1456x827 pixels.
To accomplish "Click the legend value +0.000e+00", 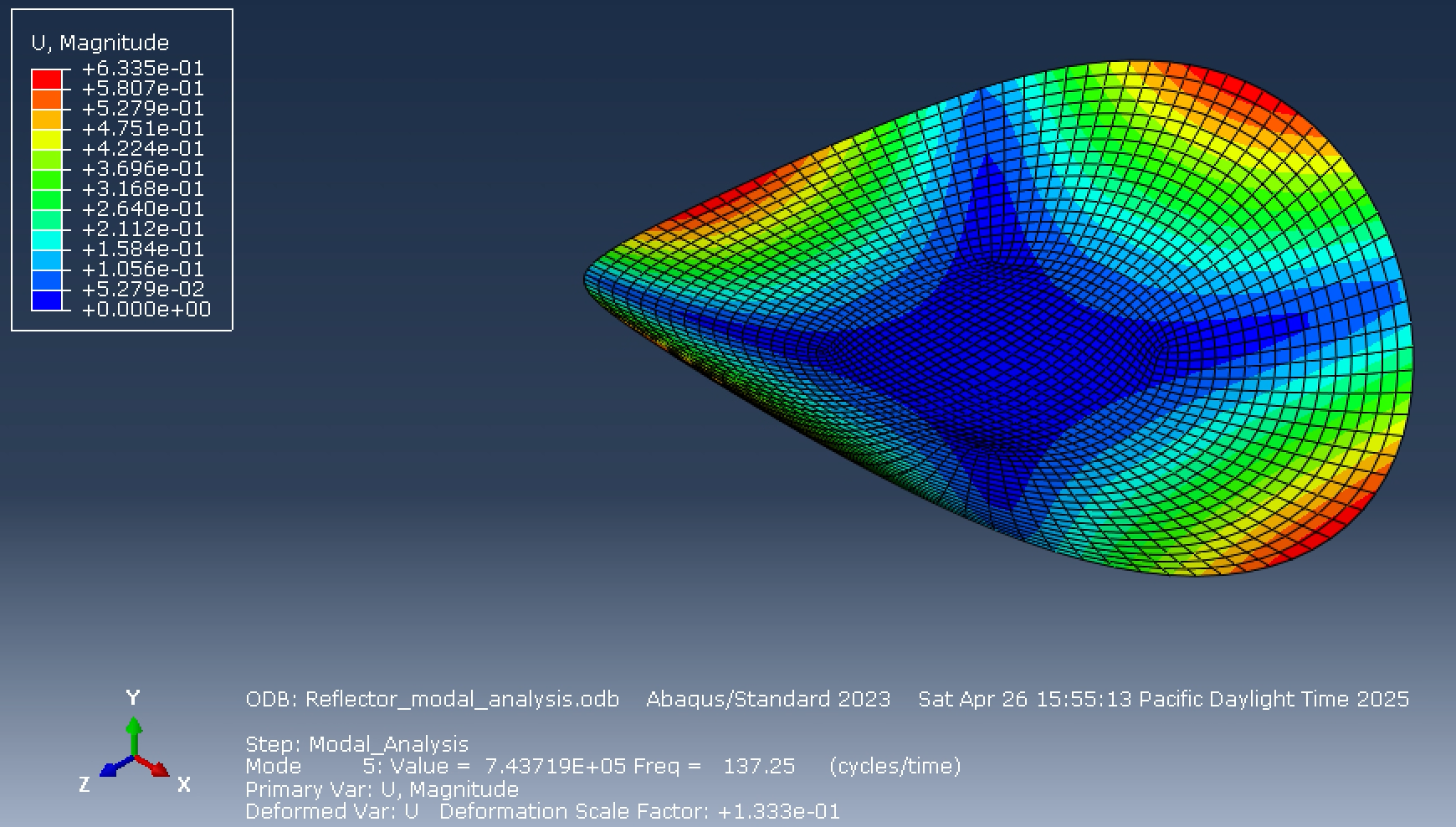I will [146, 309].
